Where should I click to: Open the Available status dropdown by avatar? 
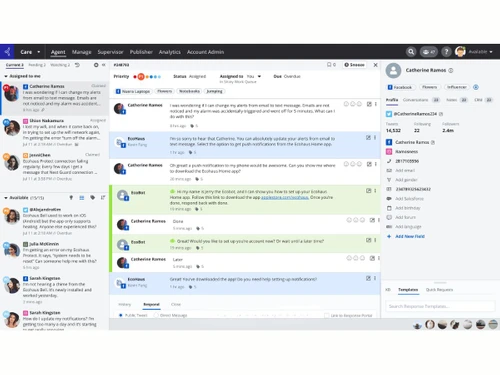[x=480, y=52]
